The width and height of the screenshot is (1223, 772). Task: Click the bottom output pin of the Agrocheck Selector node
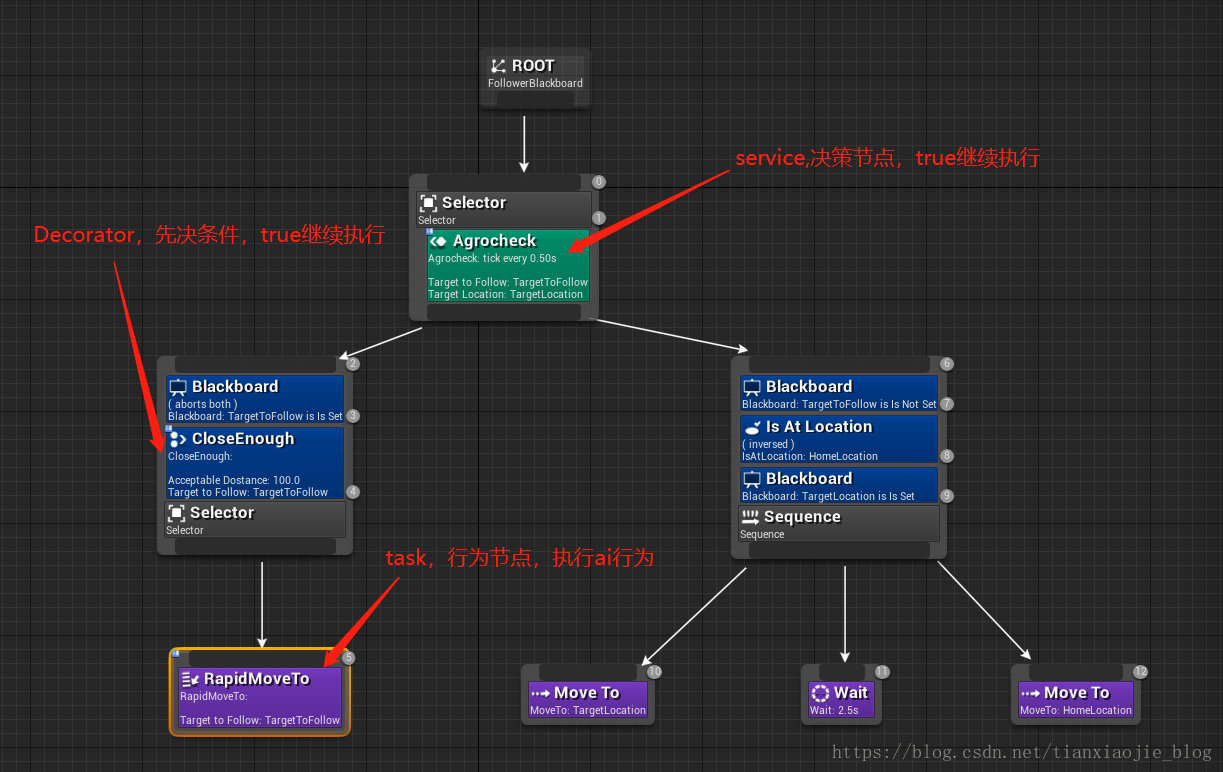tap(504, 312)
